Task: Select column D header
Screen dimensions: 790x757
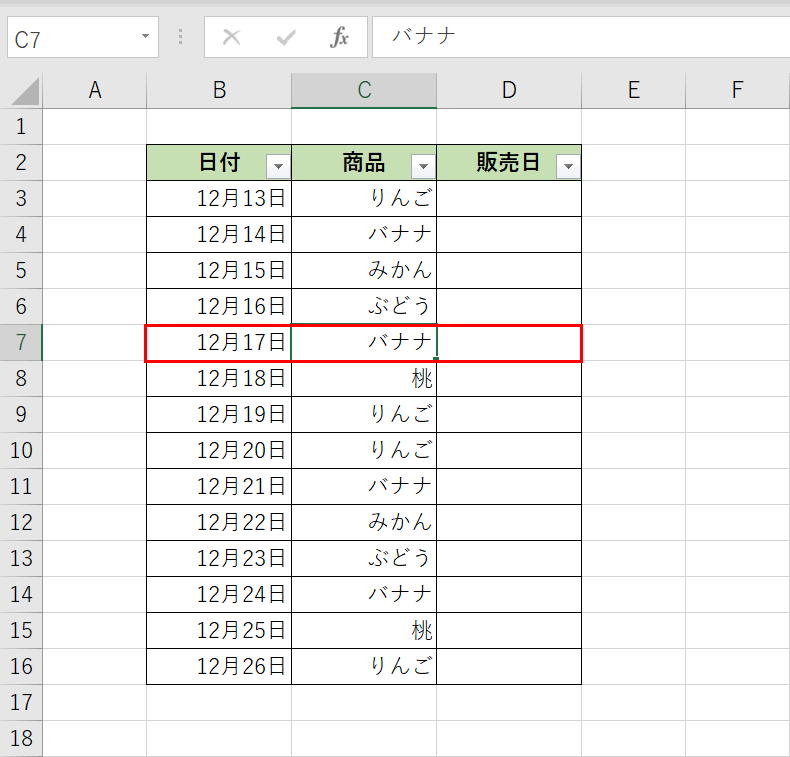Action: 509,90
